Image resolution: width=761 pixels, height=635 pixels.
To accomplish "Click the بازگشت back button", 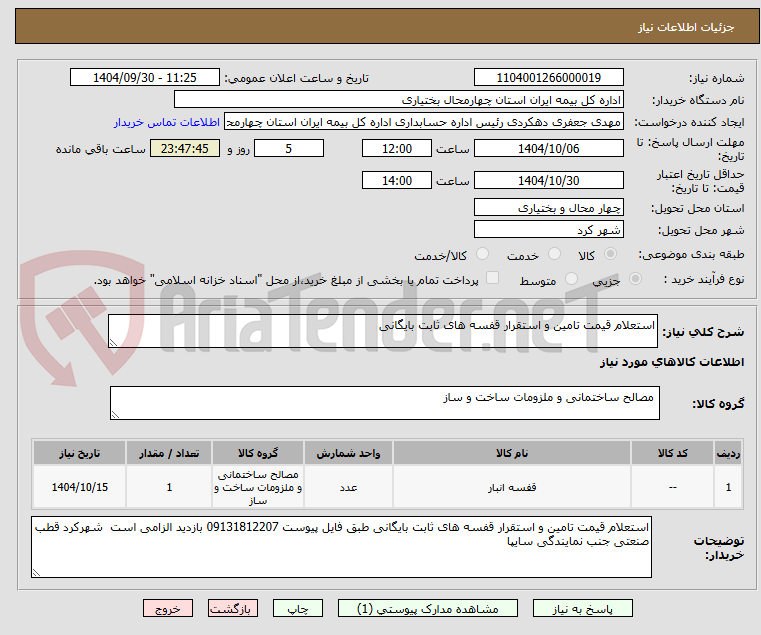I will click(232, 608).
